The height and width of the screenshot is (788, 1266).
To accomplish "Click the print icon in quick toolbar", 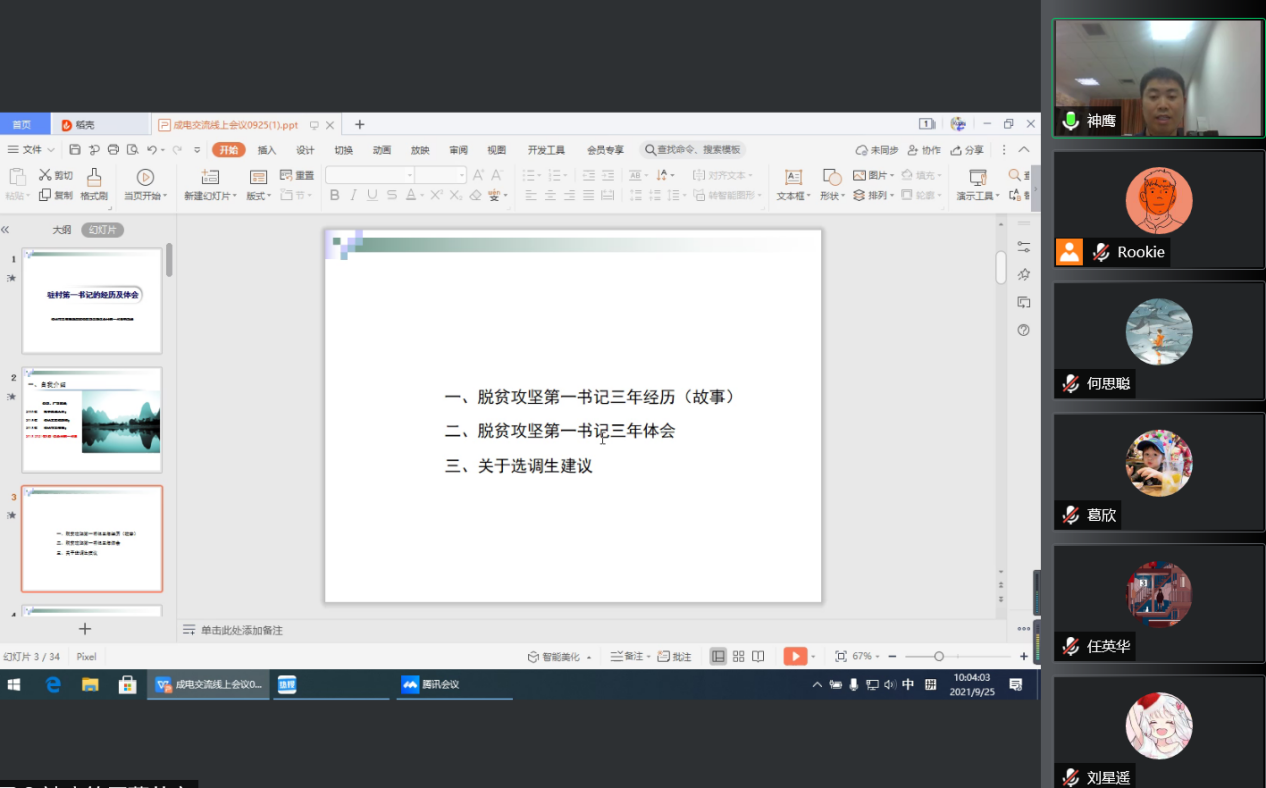I will pos(113,150).
